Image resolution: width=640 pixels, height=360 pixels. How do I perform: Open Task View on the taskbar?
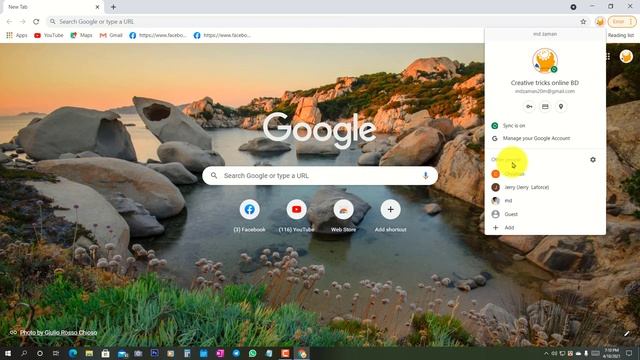pos(56,353)
